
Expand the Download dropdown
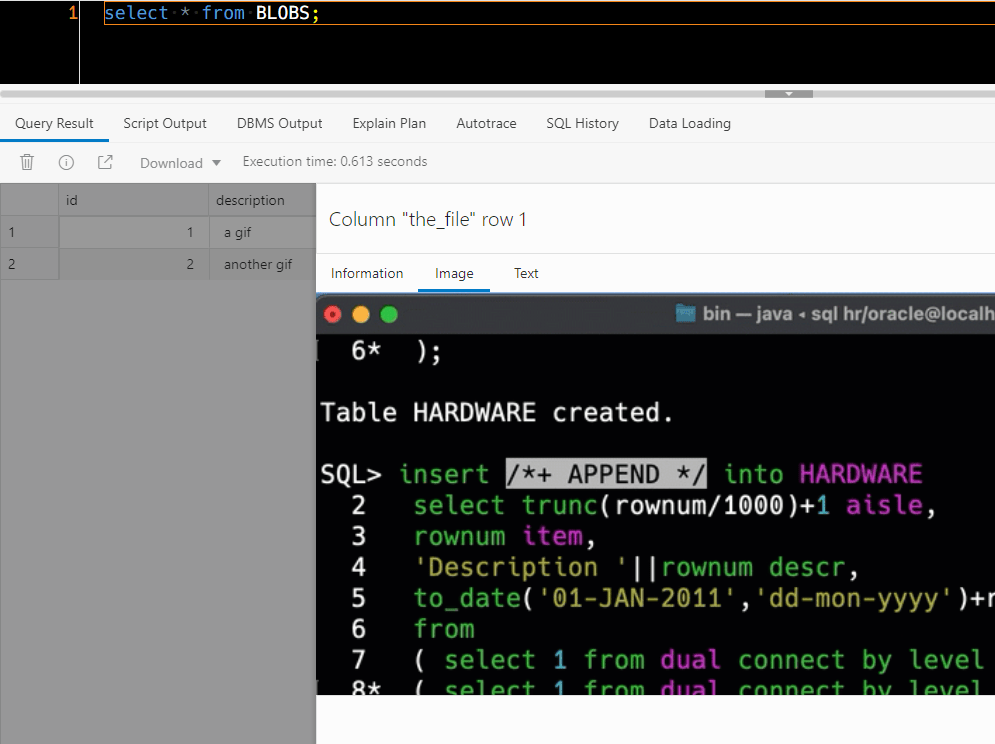pos(180,163)
